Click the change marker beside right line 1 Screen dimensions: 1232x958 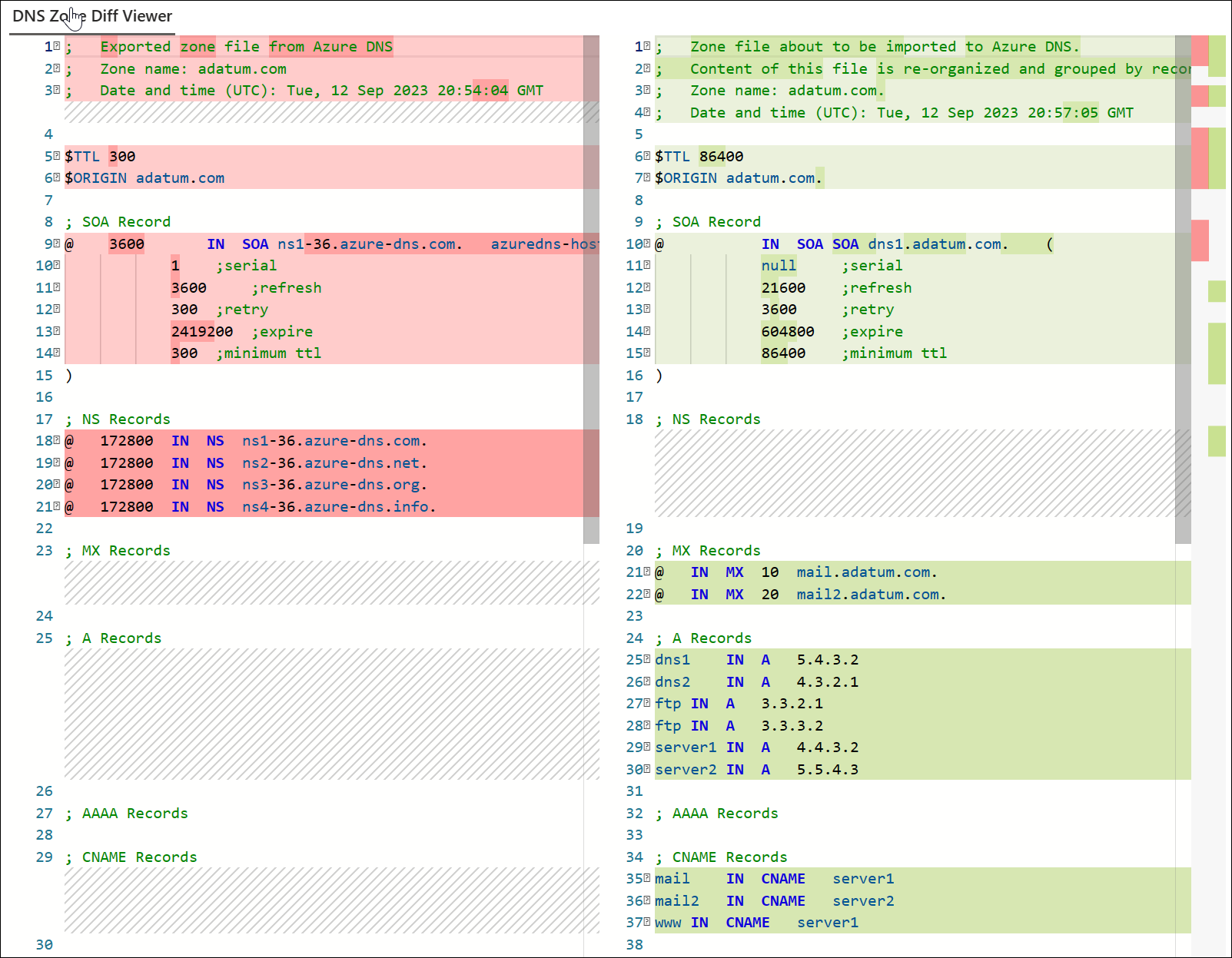pos(647,47)
